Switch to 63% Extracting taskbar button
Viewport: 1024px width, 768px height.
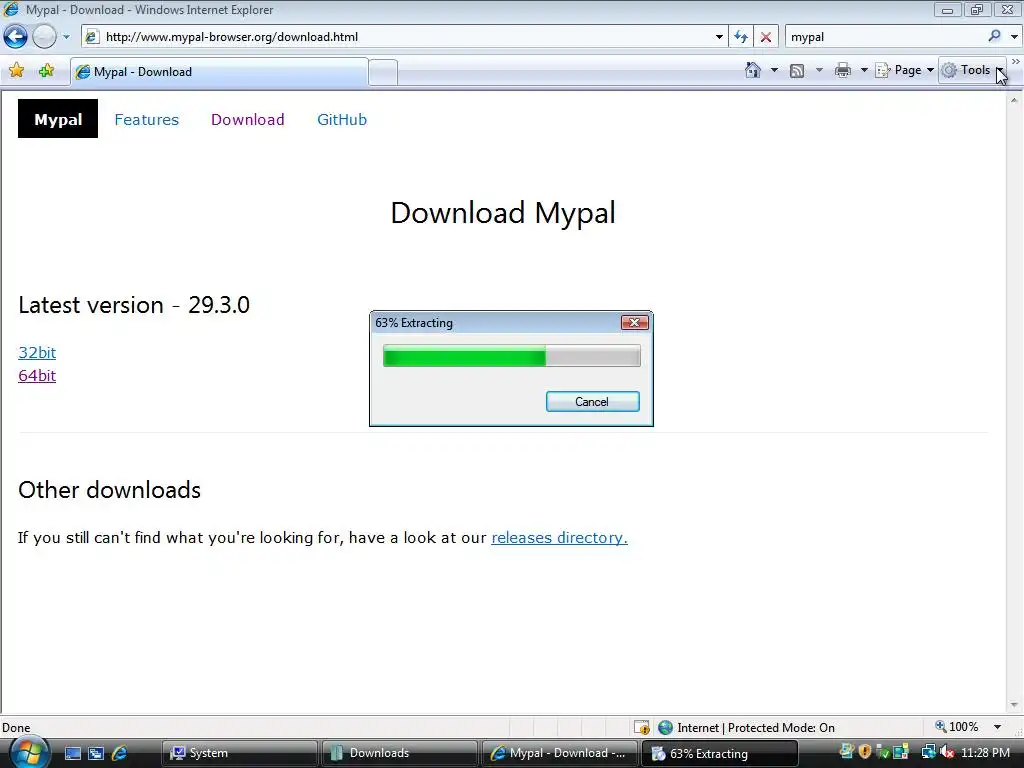pyautogui.click(x=719, y=753)
